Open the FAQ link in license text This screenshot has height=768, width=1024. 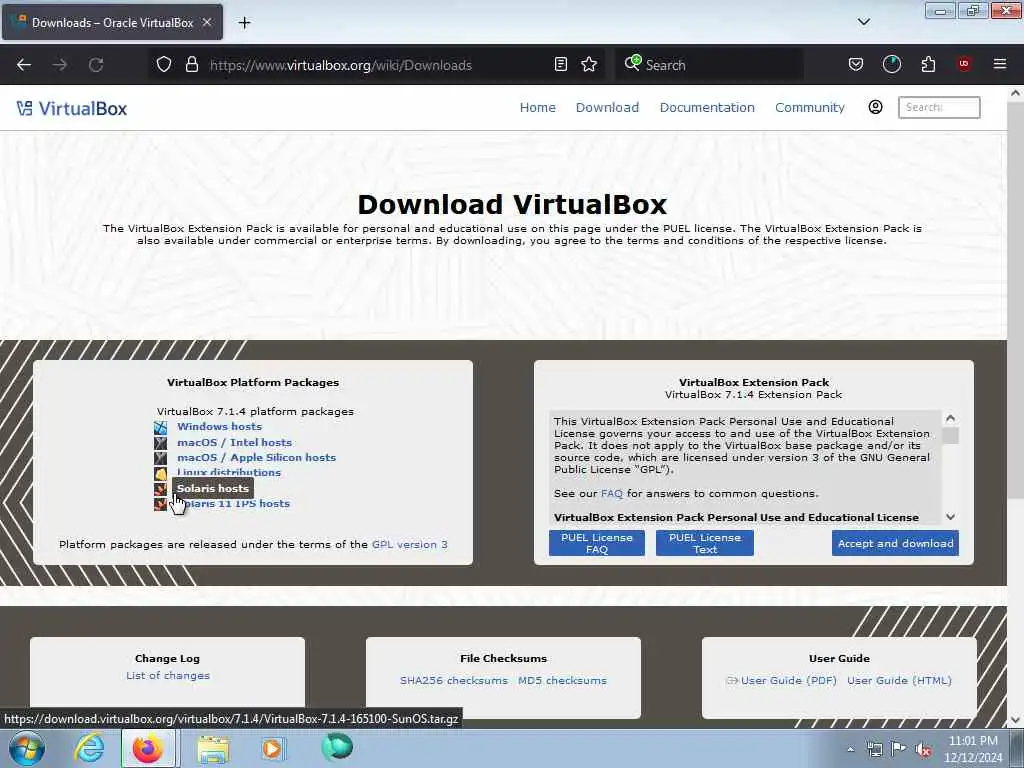coord(611,494)
